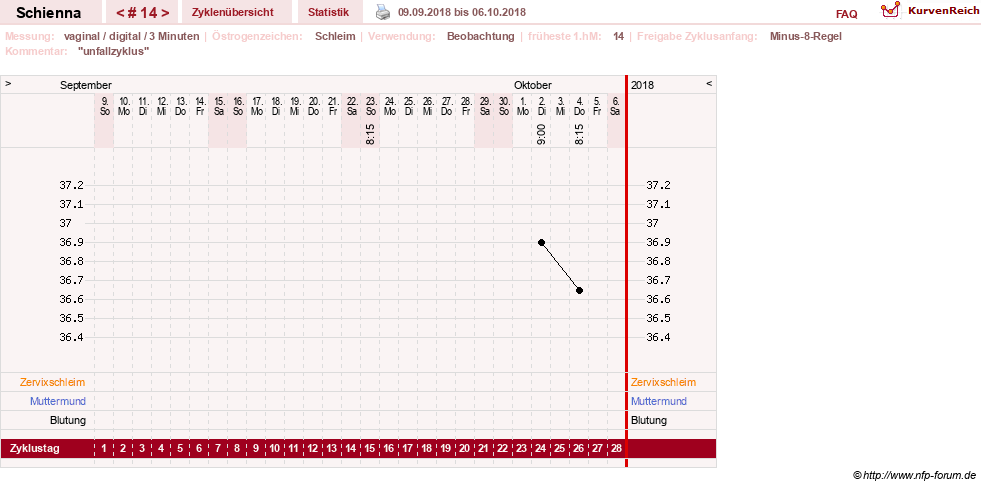Viewport: 981px width, 487px height.
Task: Select the date header 9. So
Action: coord(104,105)
